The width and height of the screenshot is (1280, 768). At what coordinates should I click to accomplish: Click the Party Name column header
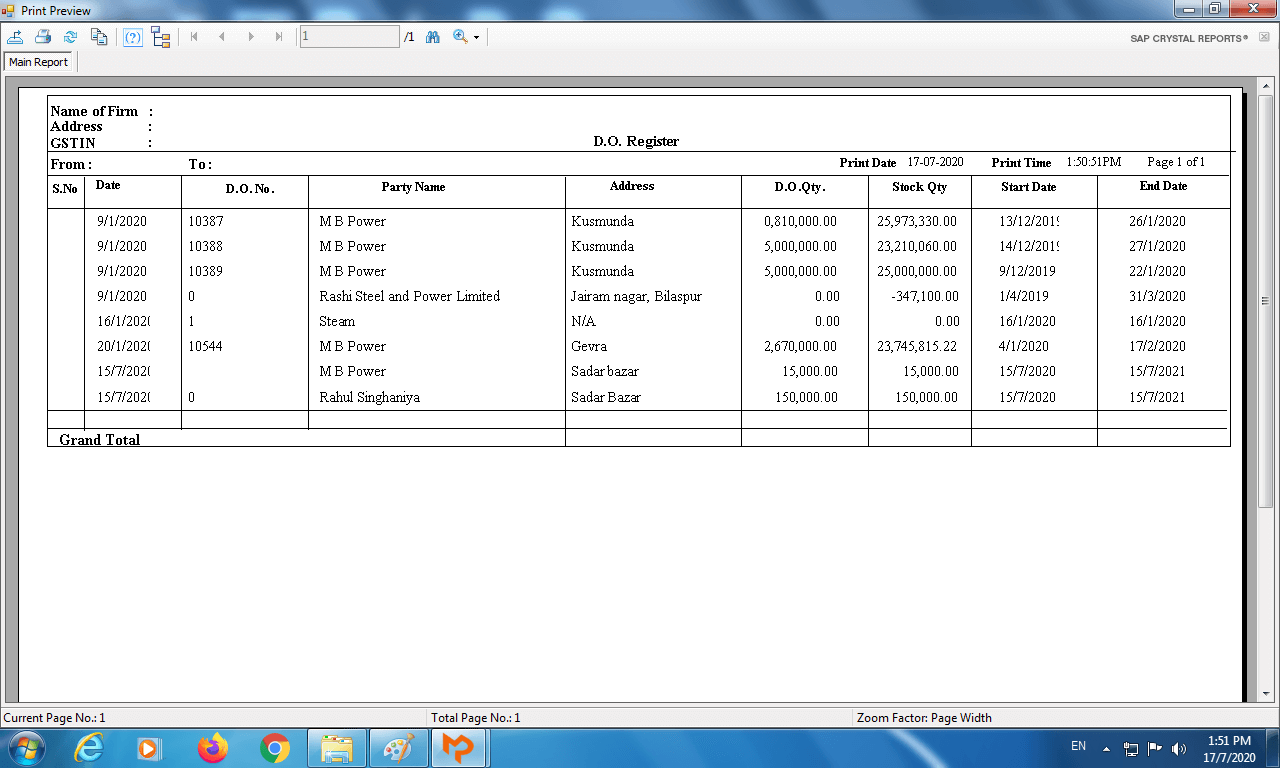413,187
